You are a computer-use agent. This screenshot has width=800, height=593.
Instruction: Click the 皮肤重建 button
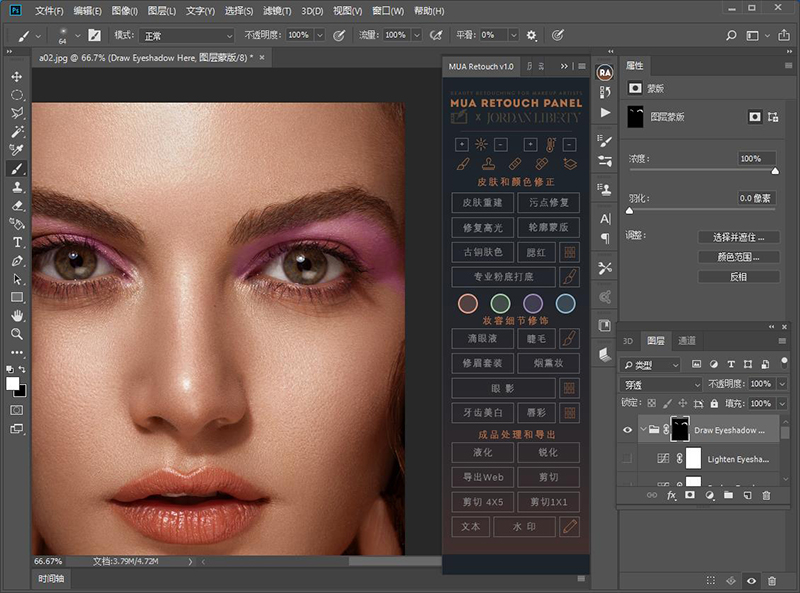tap(482, 203)
